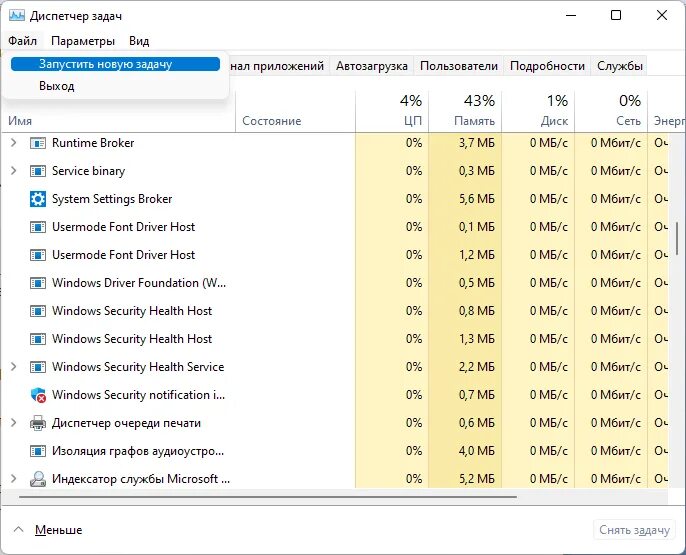The width and height of the screenshot is (686, 555).
Task: Click the Windows Driver Foundation process icon
Action: (x=38, y=283)
